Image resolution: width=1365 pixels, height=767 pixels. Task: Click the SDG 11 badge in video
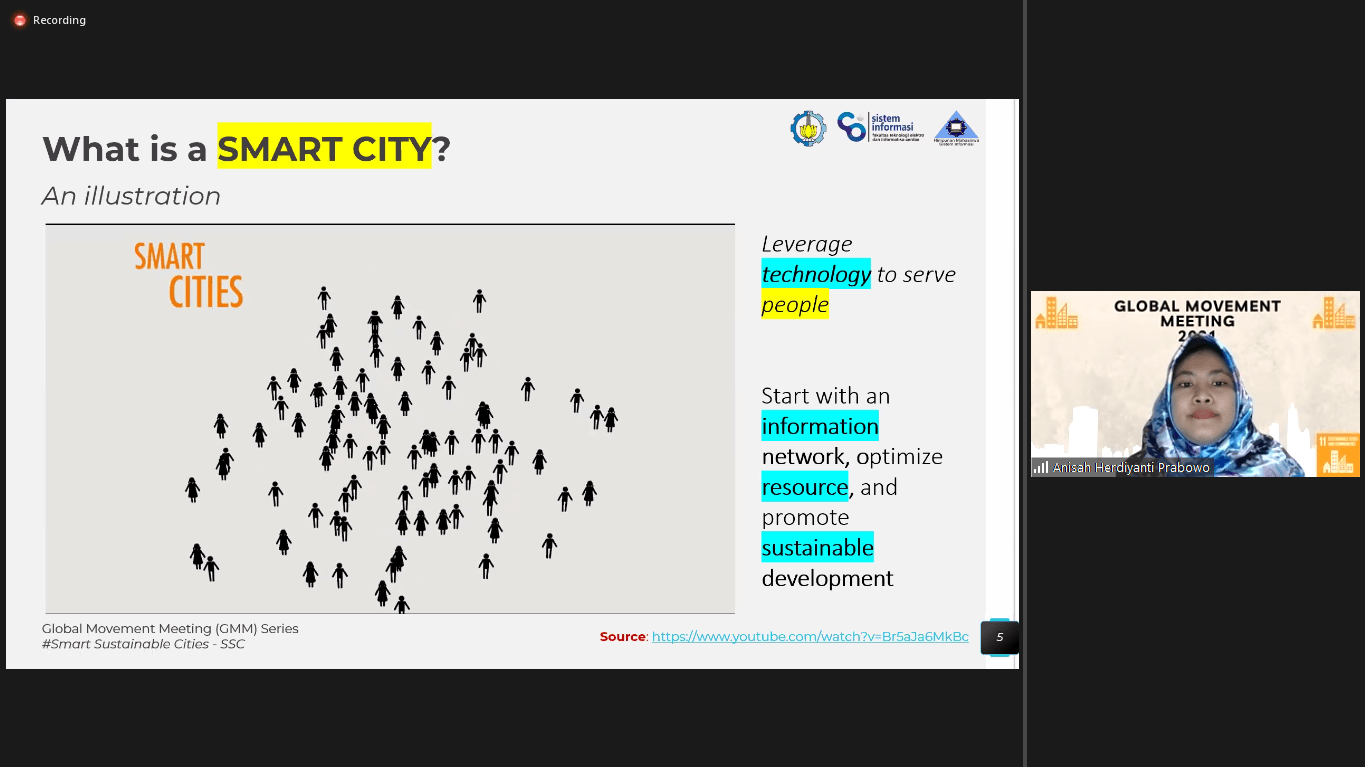coord(1338,454)
